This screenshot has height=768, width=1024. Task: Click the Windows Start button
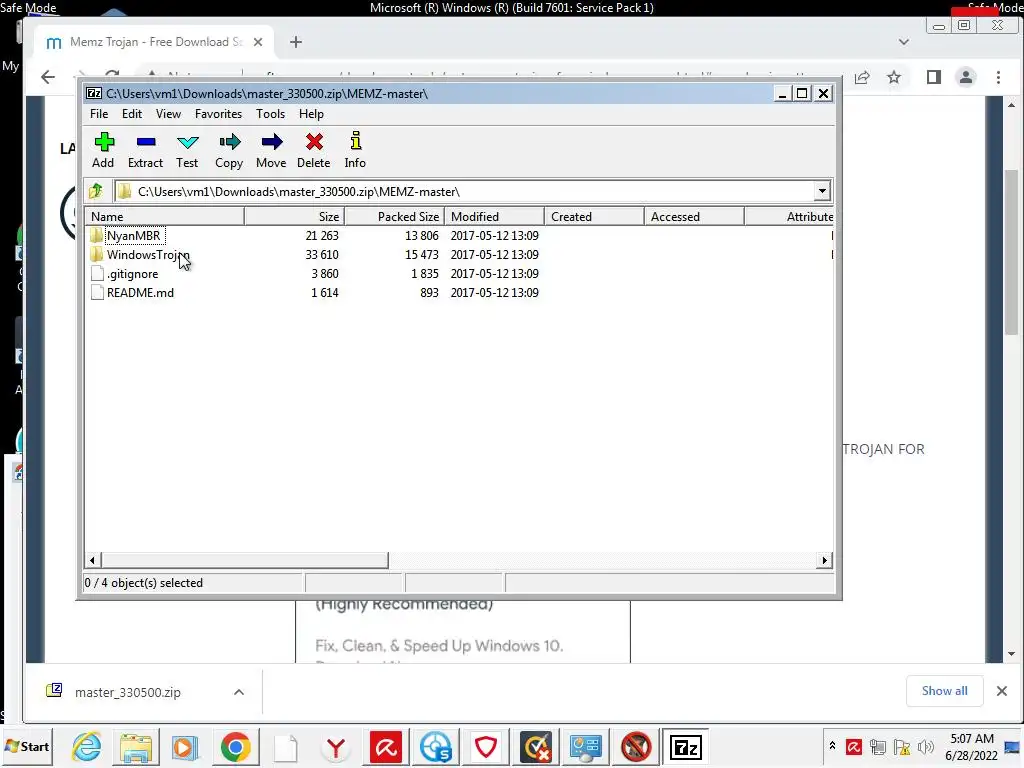[27, 746]
